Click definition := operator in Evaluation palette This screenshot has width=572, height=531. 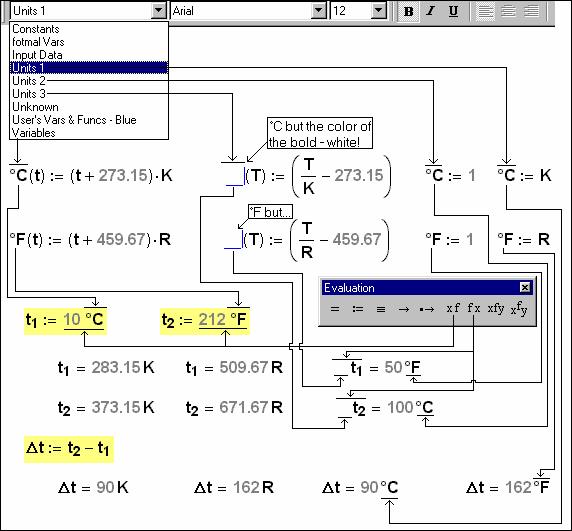tap(358, 309)
